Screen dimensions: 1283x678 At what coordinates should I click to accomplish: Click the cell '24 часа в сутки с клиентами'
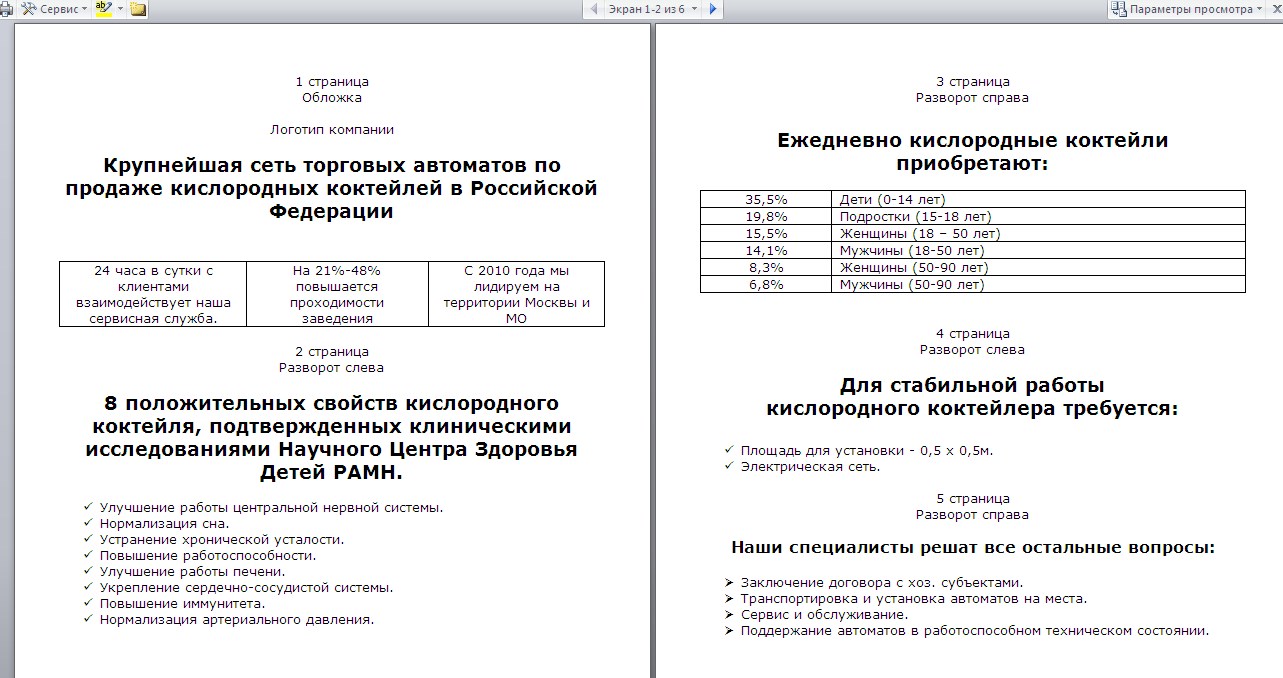[154, 294]
